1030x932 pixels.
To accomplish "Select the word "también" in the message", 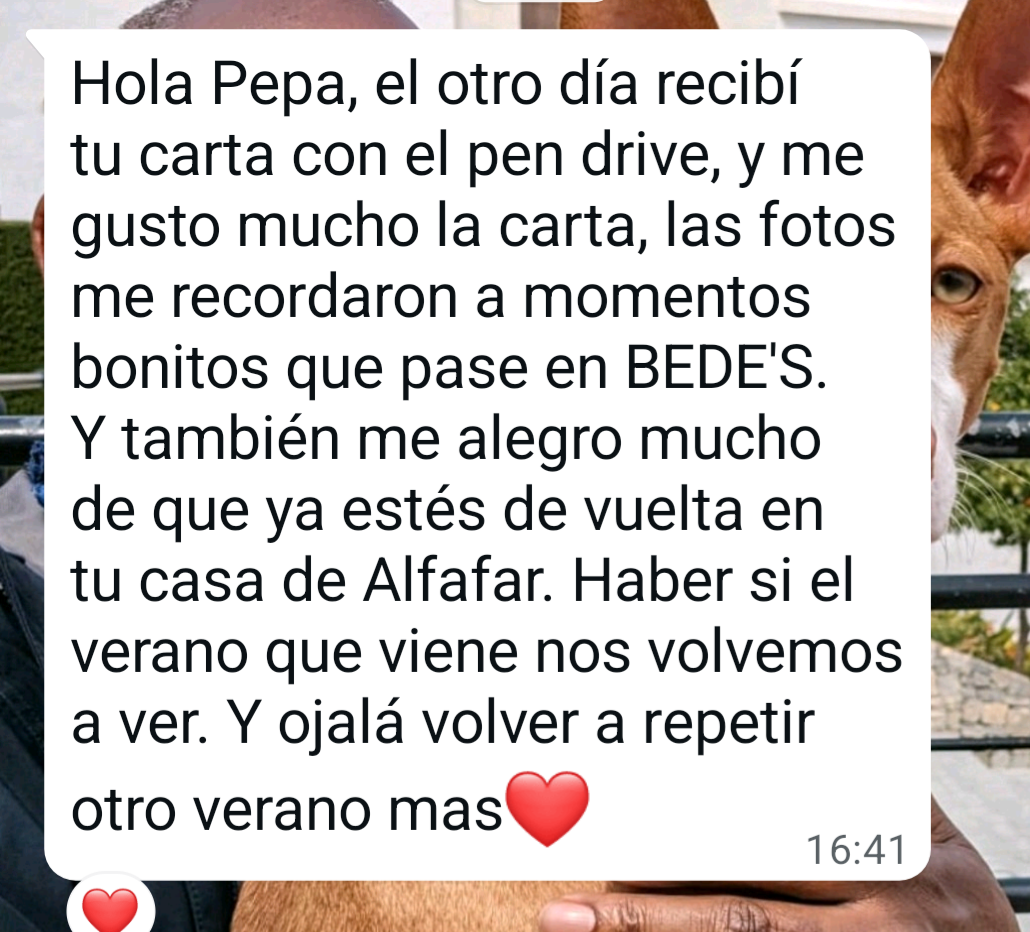I will coord(231,439).
